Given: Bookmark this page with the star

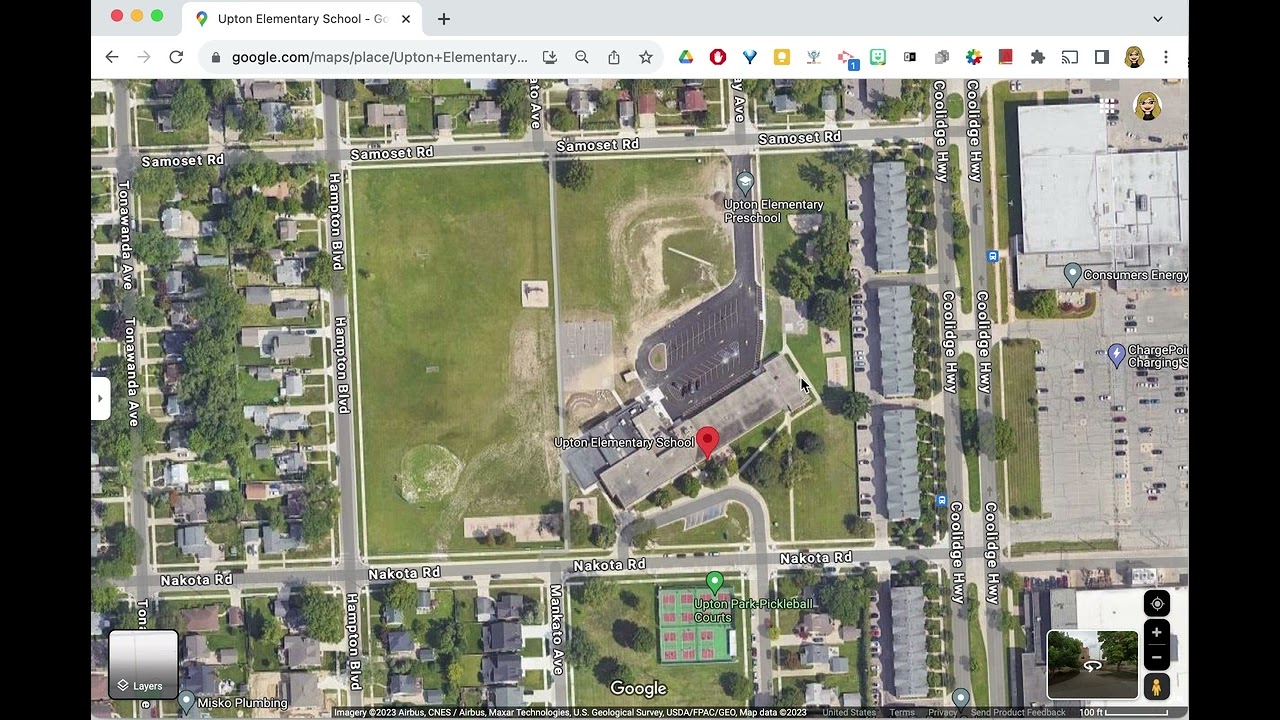Looking at the screenshot, I should click(x=646, y=57).
